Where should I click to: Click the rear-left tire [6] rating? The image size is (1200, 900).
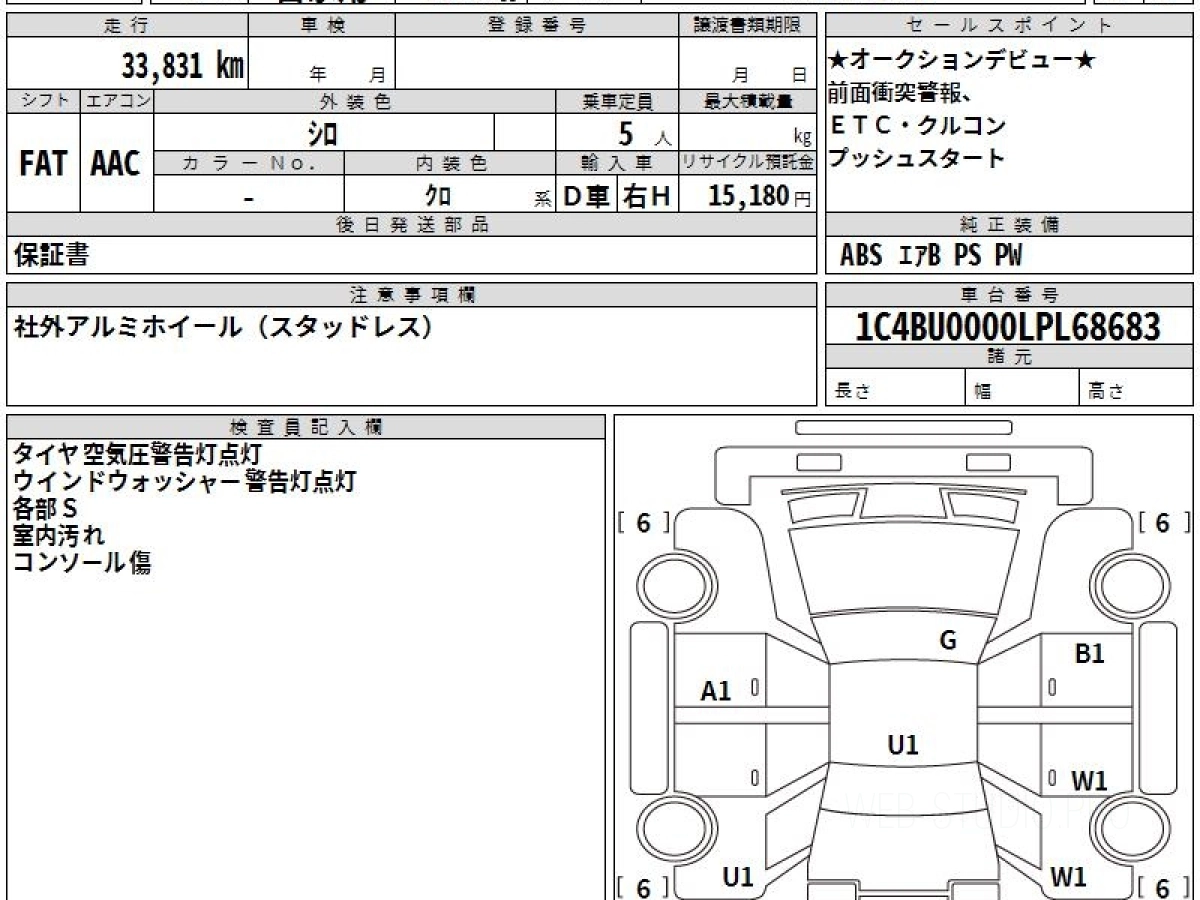pyautogui.click(x=643, y=887)
